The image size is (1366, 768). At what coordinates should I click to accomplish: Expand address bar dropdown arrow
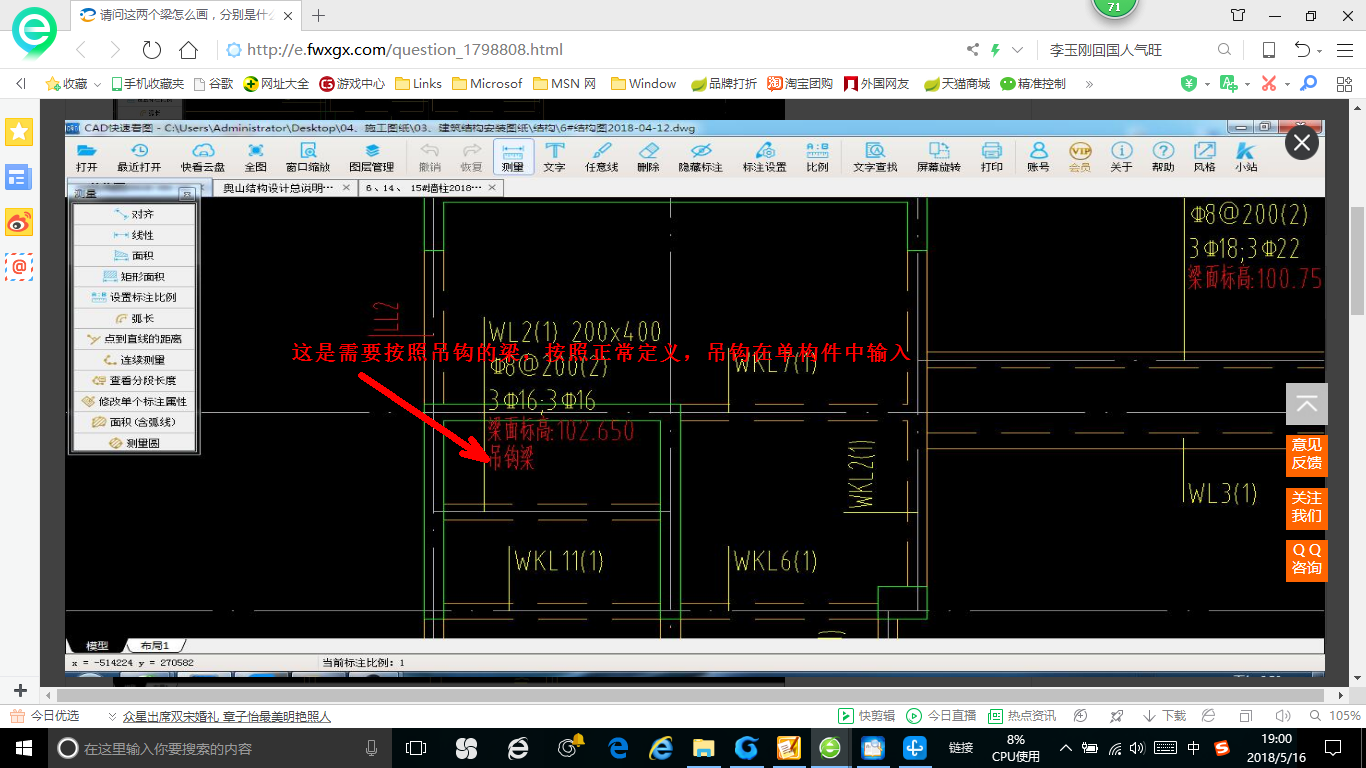point(1018,50)
